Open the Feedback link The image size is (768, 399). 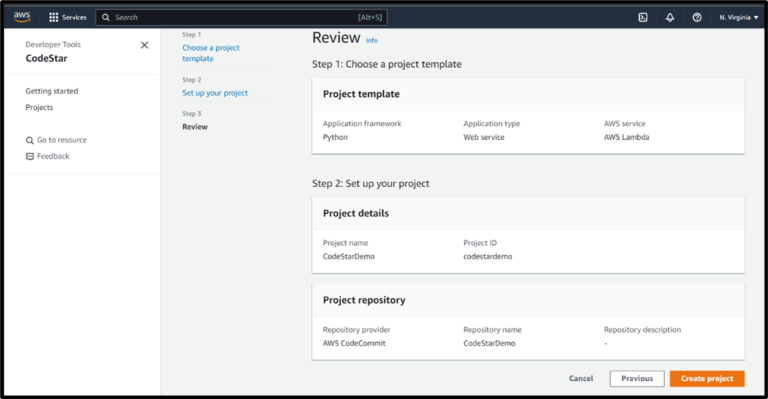tap(53, 156)
